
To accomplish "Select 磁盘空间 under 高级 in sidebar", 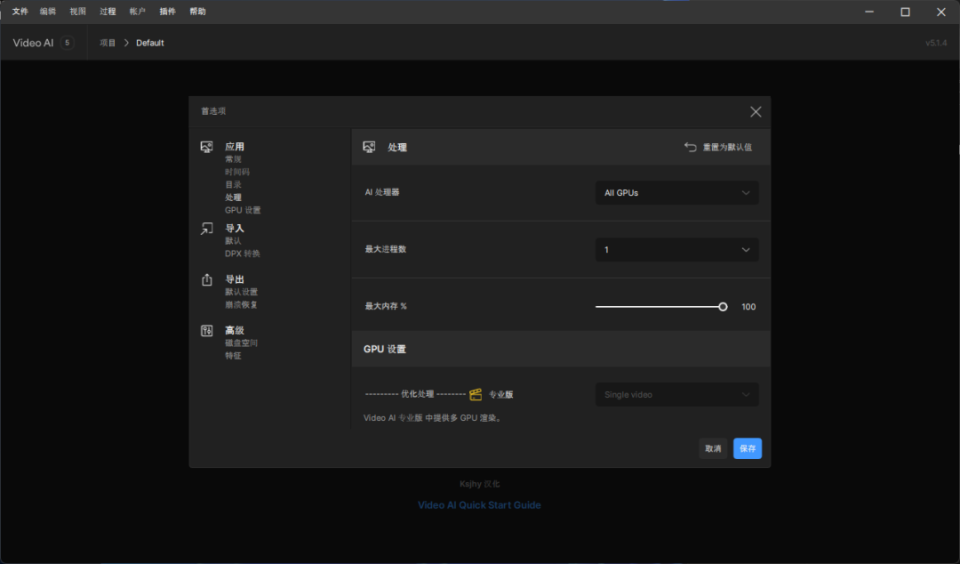I will 241,343.
